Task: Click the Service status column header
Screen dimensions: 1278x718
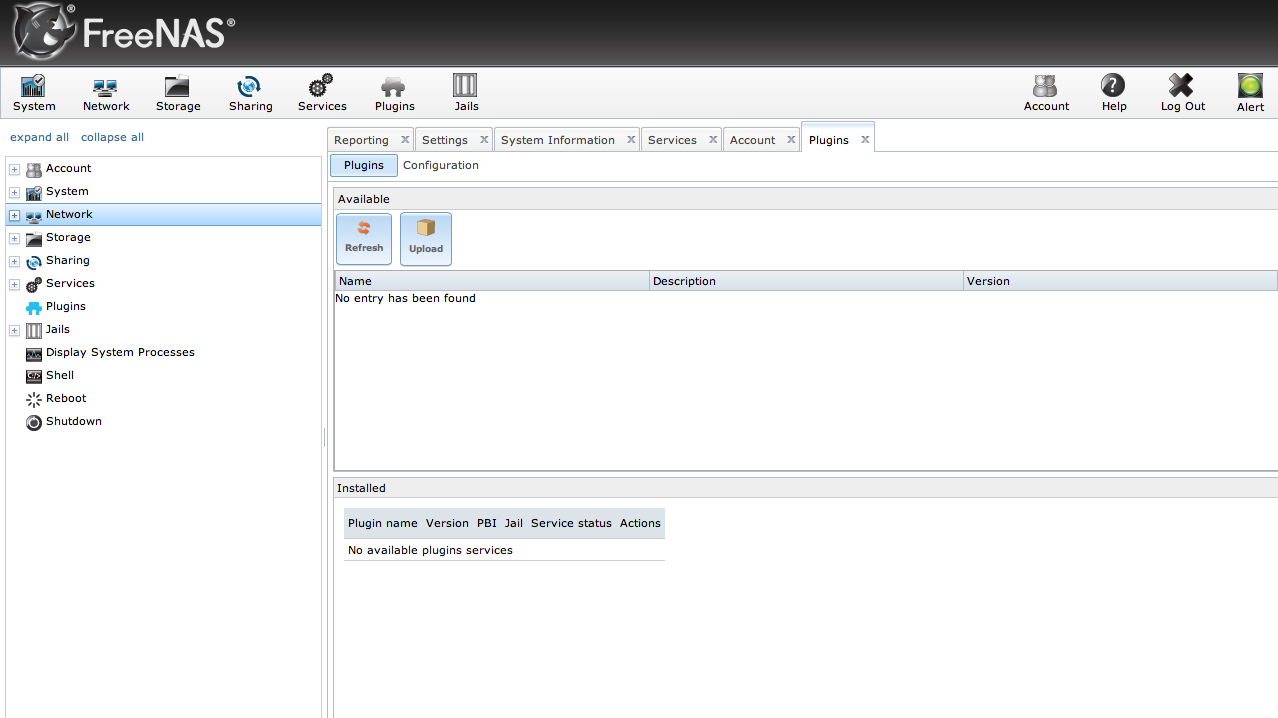Action: point(571,523)
